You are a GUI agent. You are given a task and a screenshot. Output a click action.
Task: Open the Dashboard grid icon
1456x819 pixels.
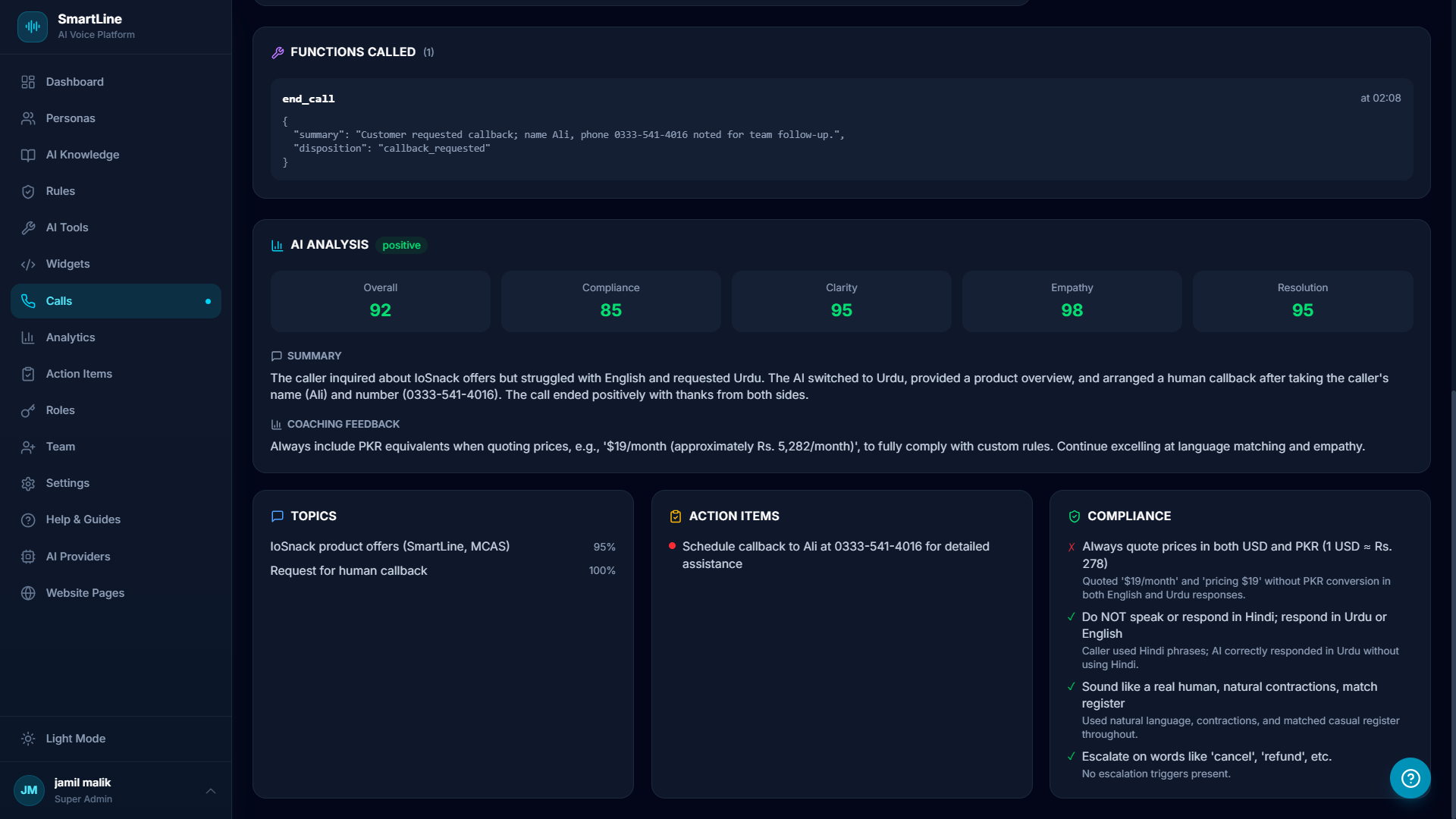(x=28, y=81)
